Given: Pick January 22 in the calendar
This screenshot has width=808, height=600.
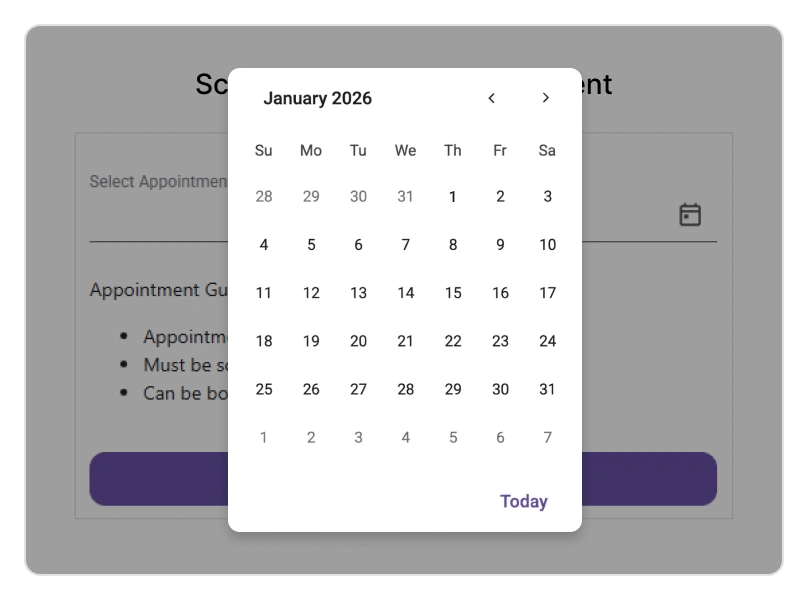Looking at the screenshot, I should point(452,341).
